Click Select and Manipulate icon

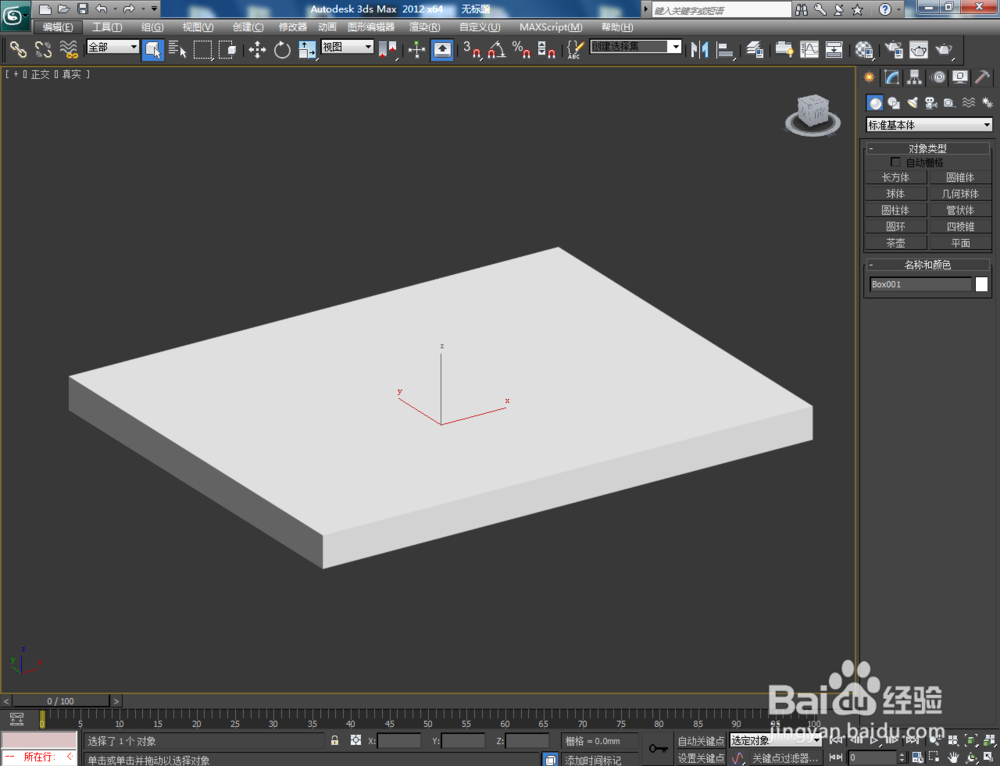[x=416, y=50]
